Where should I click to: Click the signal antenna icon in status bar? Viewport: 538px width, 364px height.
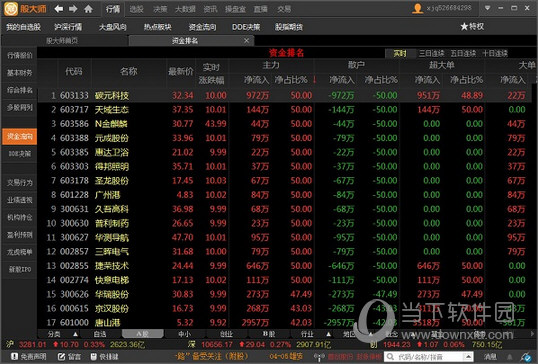[319, 357]
